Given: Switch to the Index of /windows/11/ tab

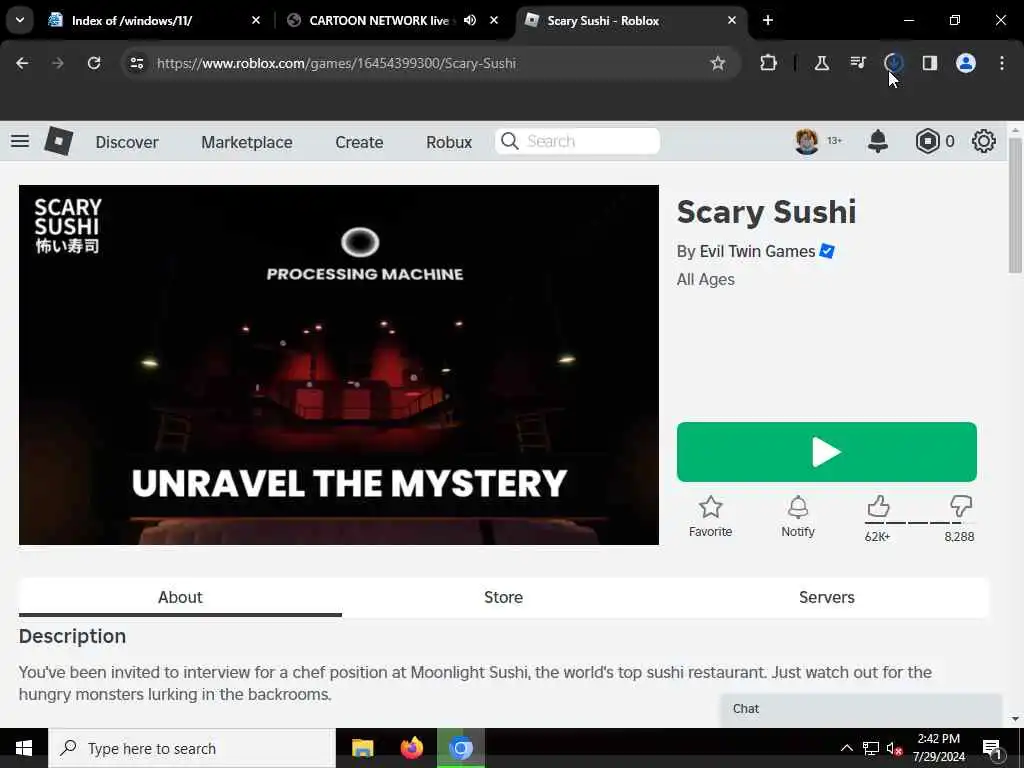Looking at the screenshot, I should [132, 20].
